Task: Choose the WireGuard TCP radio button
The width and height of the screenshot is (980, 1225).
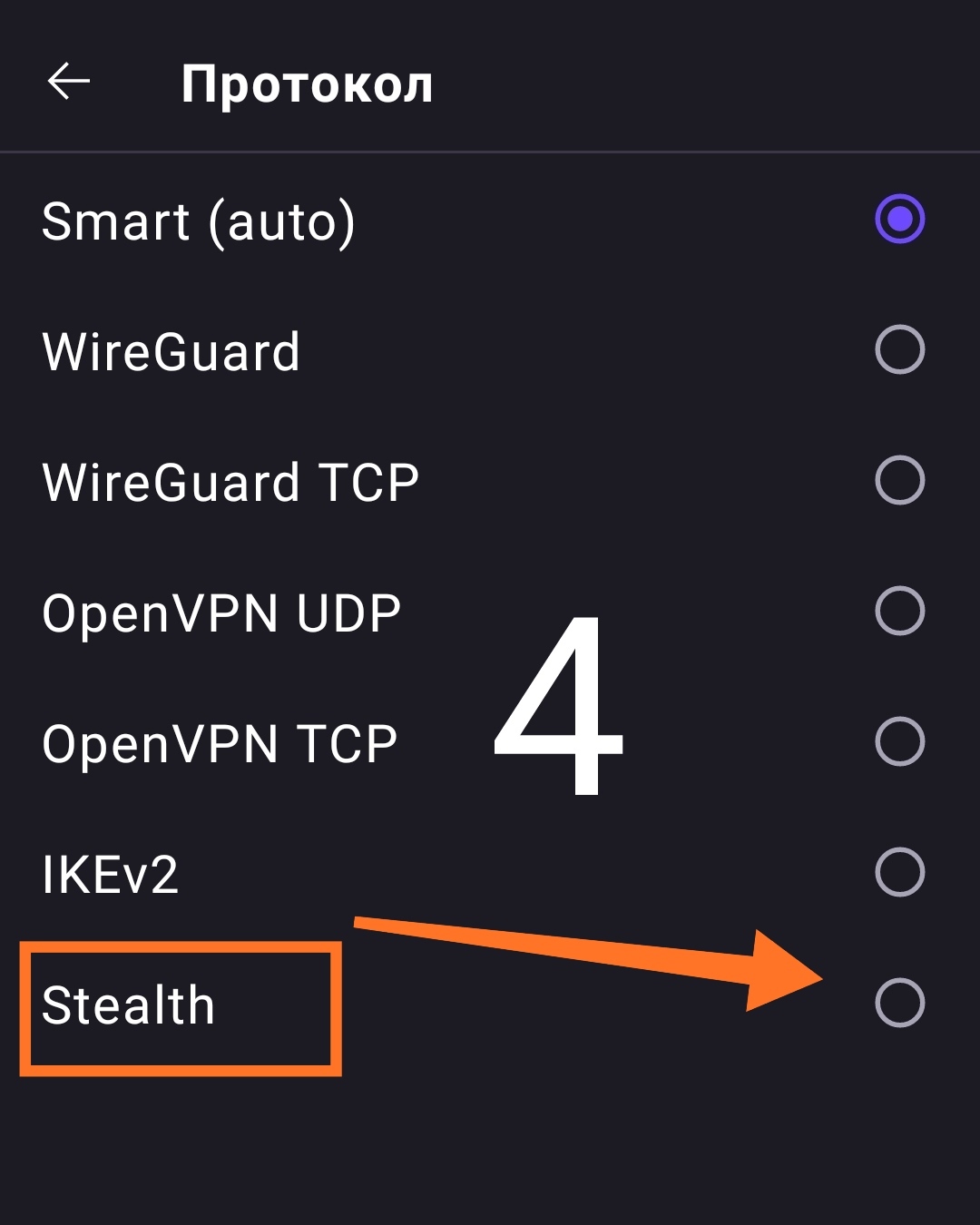Action: click(x=899, y=480)
